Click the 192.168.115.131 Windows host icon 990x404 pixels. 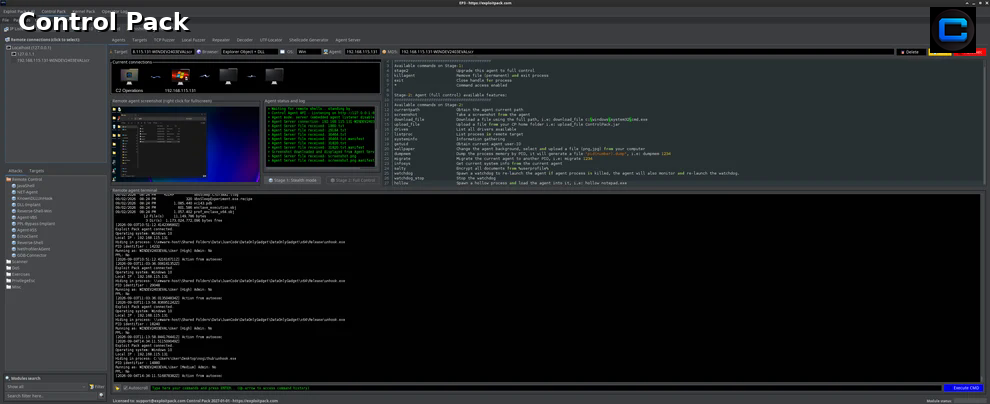(x=181, y=76)
